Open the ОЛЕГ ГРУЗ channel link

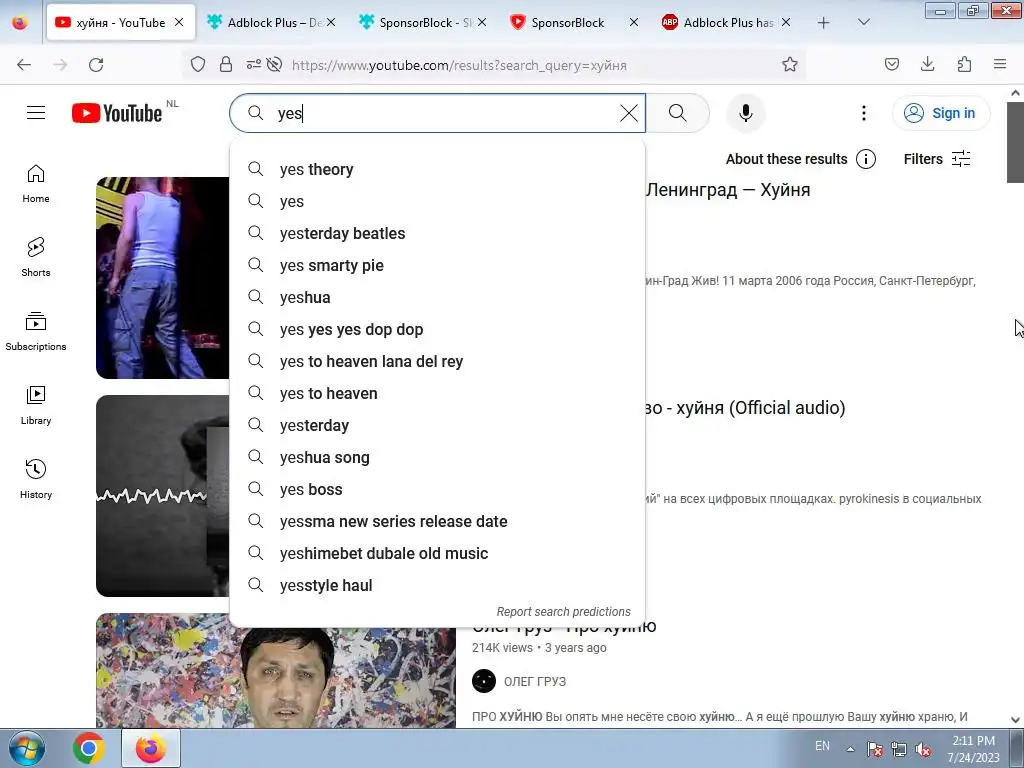point(535,681)
